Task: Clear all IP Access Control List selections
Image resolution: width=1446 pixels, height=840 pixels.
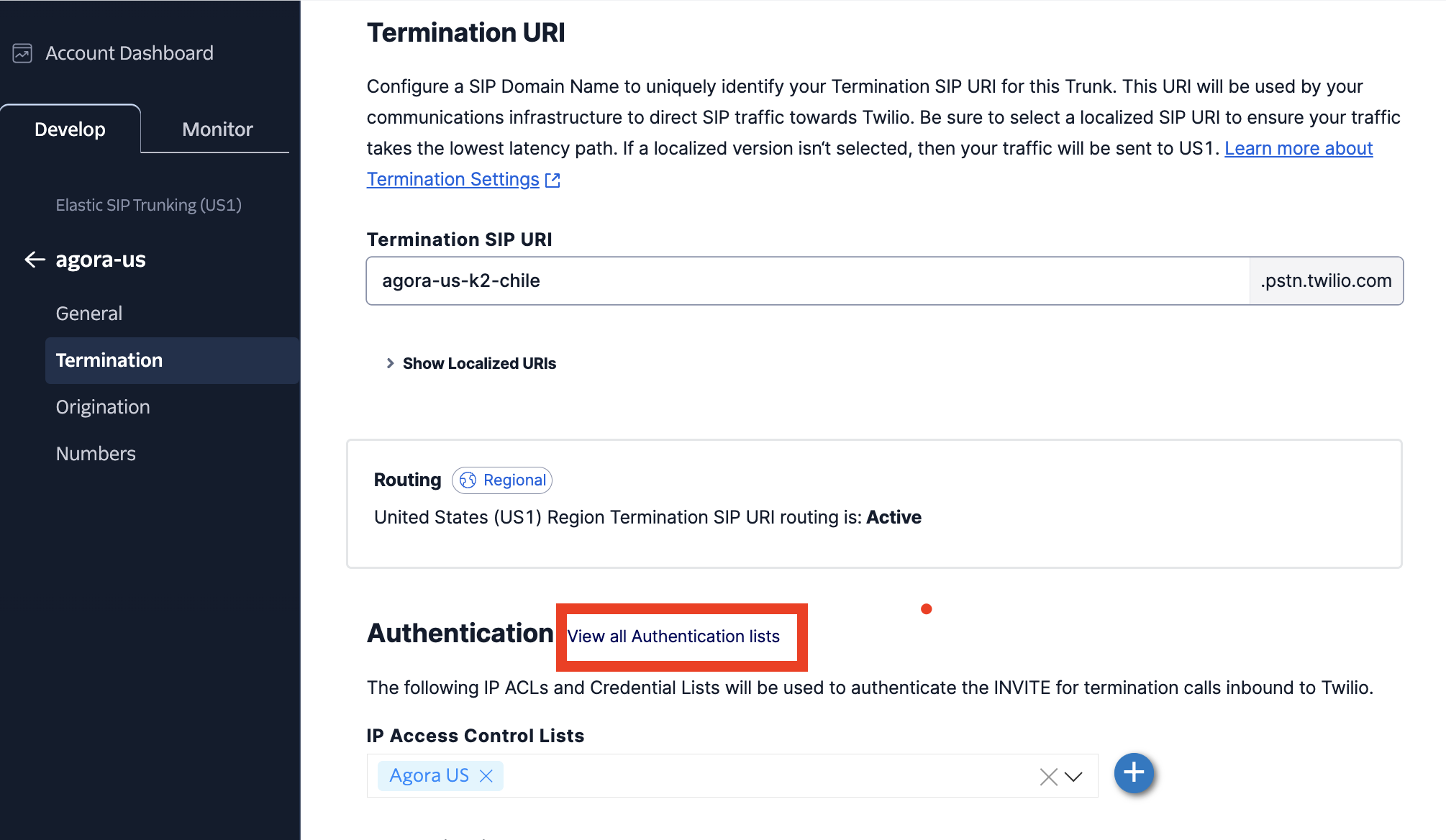Action: pyautogui.click(x=1048, y=777)
